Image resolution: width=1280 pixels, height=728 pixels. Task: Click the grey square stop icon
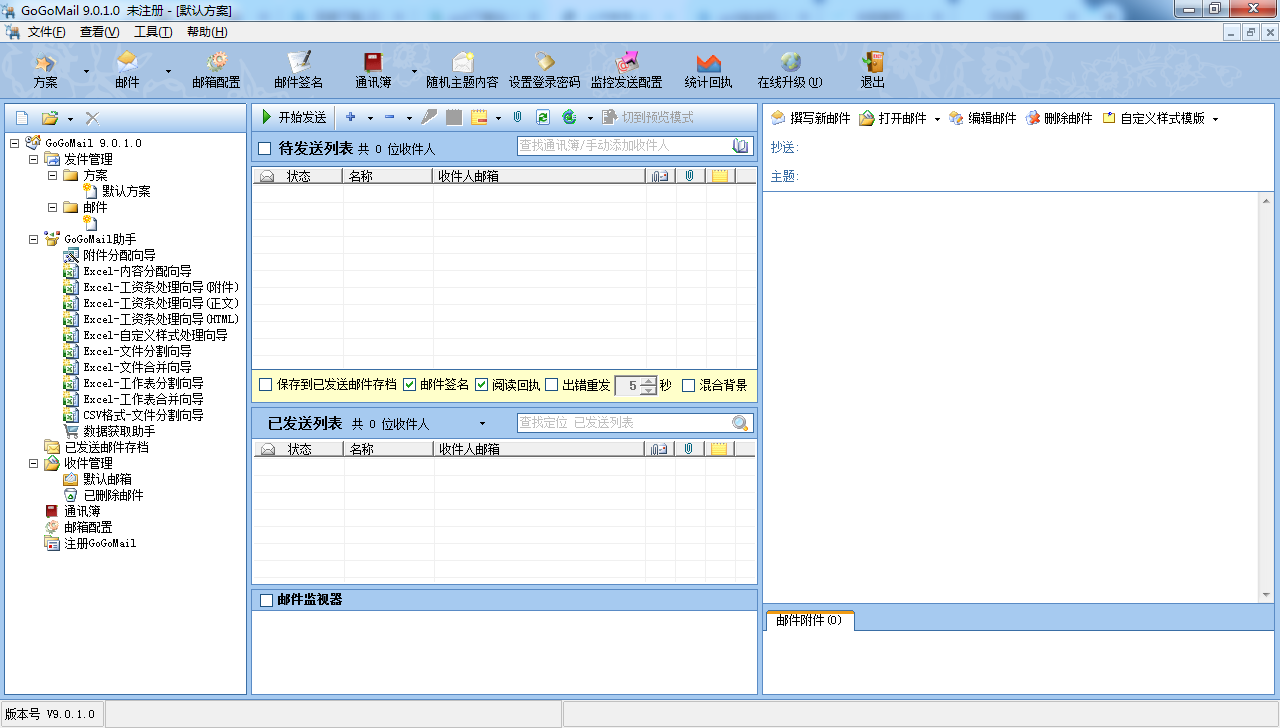pos(454,117)
